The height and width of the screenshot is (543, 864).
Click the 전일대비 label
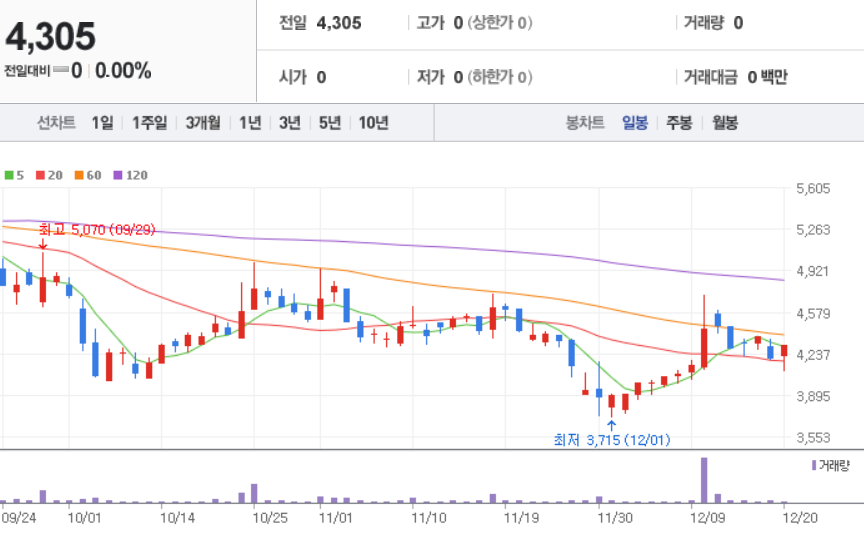point(27,71)
